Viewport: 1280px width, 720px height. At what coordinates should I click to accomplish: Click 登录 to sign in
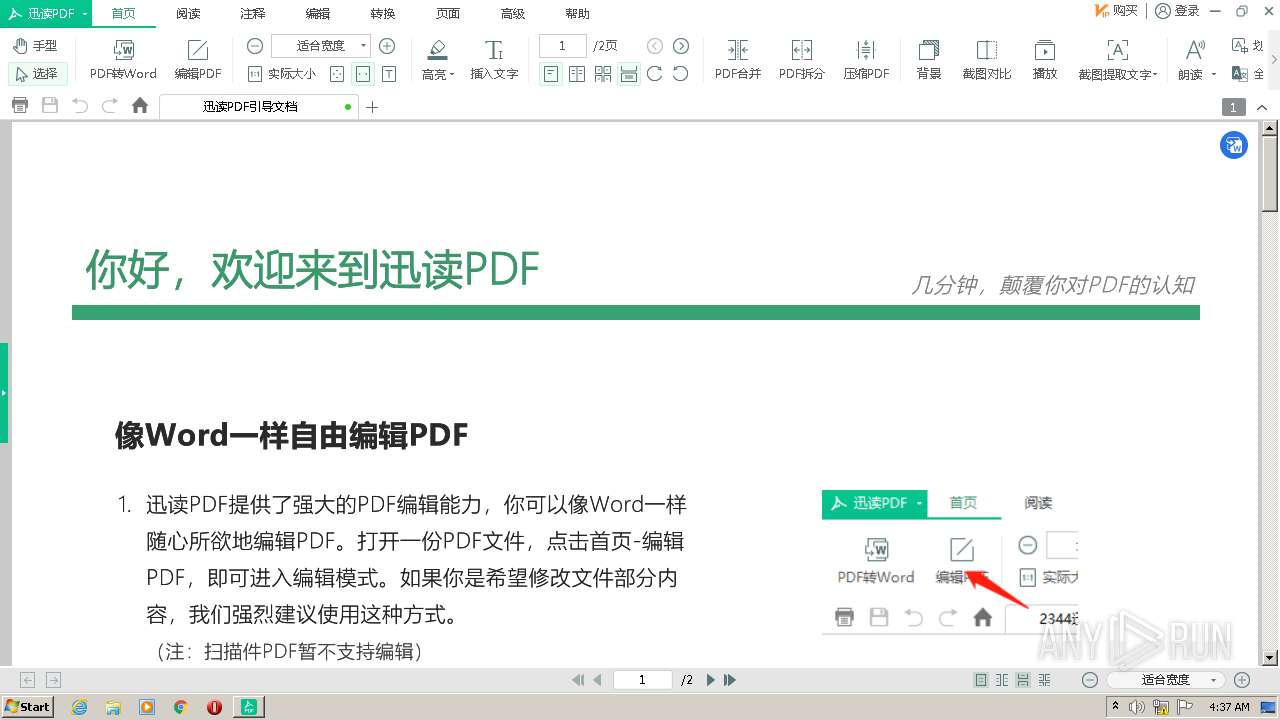click(1177, 11)
